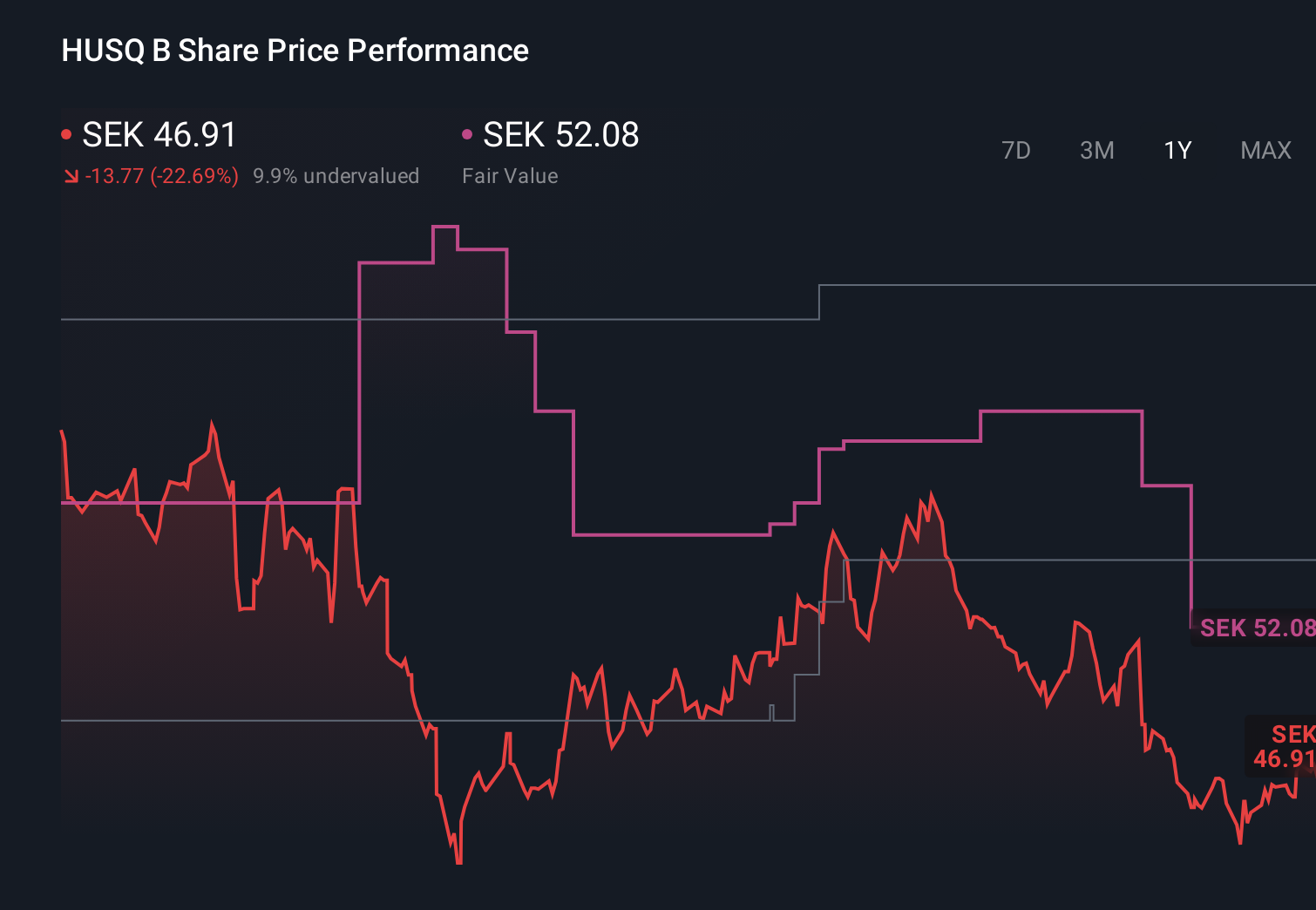This screenshot has height=910, width=1316.
Task: Click the SEK 46.91 price label on right
Action: click(1283, 745)
